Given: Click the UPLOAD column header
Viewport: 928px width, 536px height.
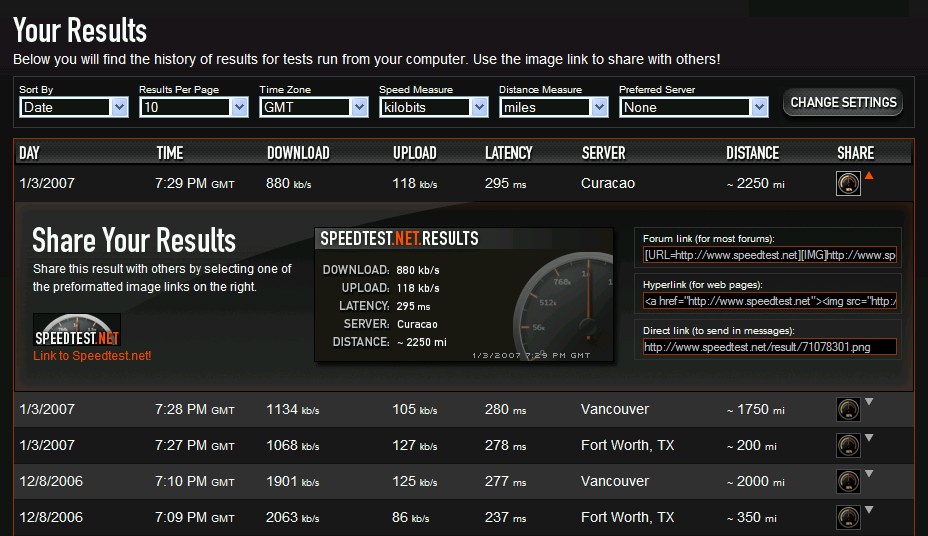Looking at the screenshot, I should click(x=415, y=153).
